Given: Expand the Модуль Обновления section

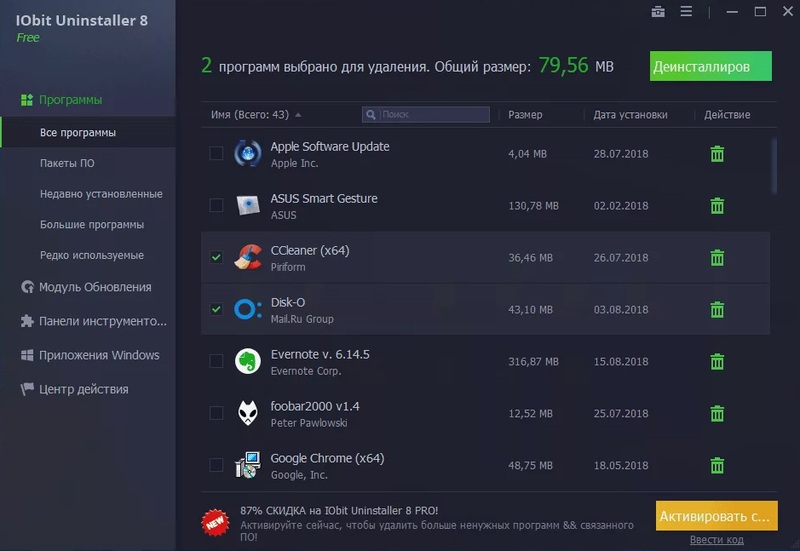Looking at the screenshot, I should (x=95, y=287).
